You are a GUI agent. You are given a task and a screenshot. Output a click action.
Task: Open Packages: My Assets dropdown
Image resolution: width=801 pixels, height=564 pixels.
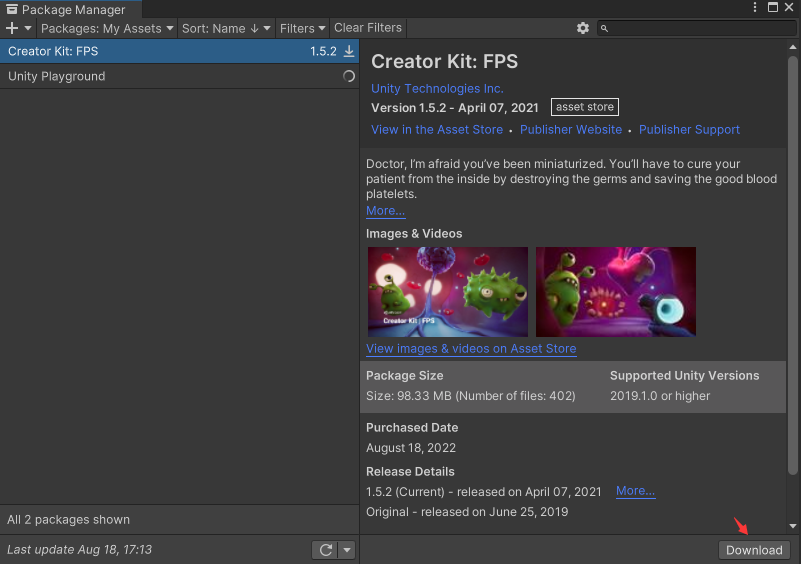[107, 29]
